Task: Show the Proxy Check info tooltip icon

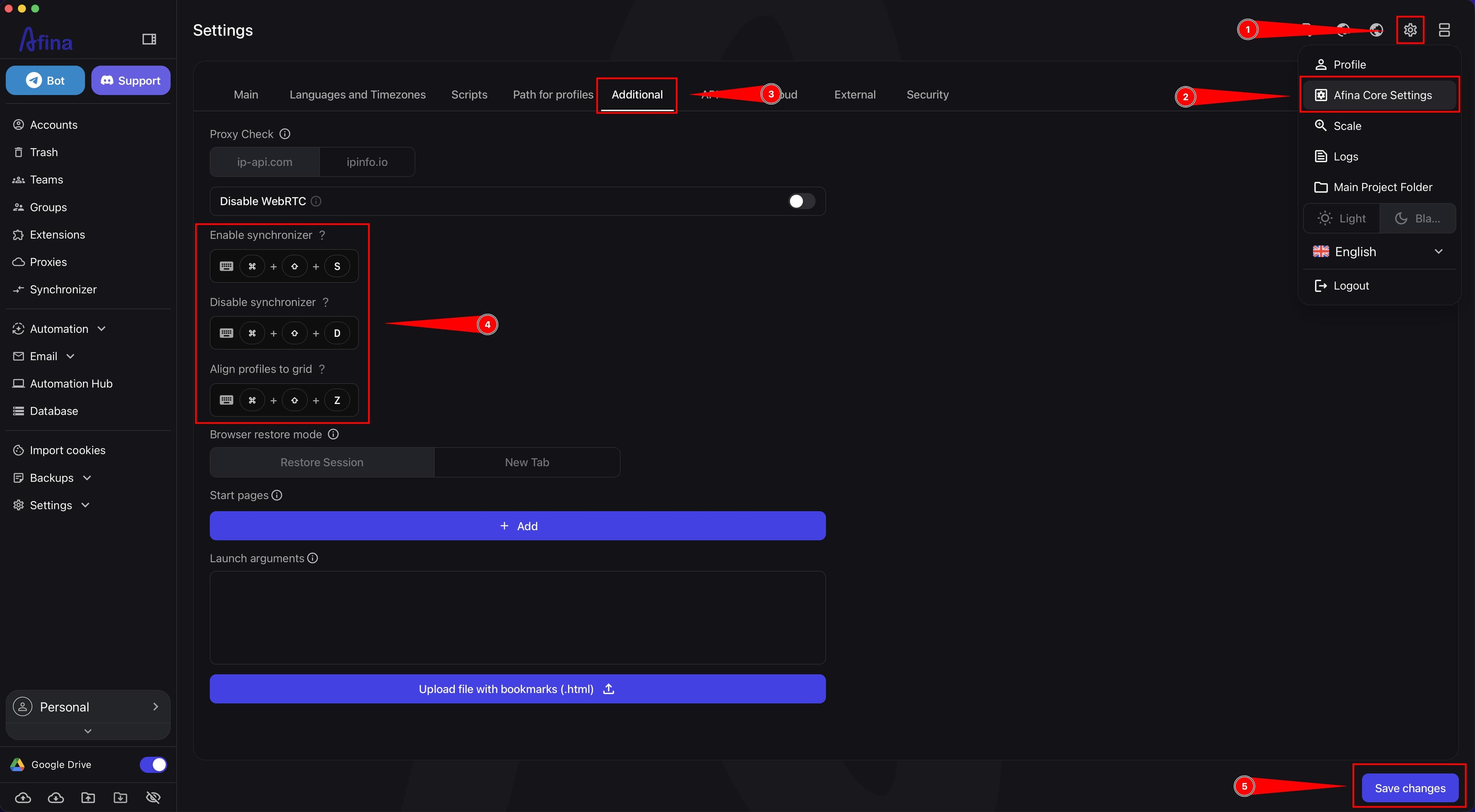Action: tap(285, 134)
